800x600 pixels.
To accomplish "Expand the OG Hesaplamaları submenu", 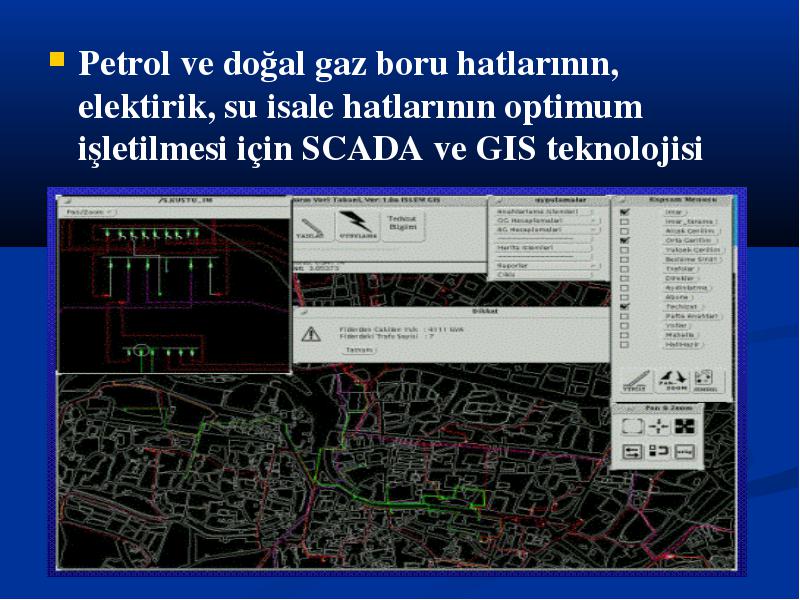I will (547, 221).
